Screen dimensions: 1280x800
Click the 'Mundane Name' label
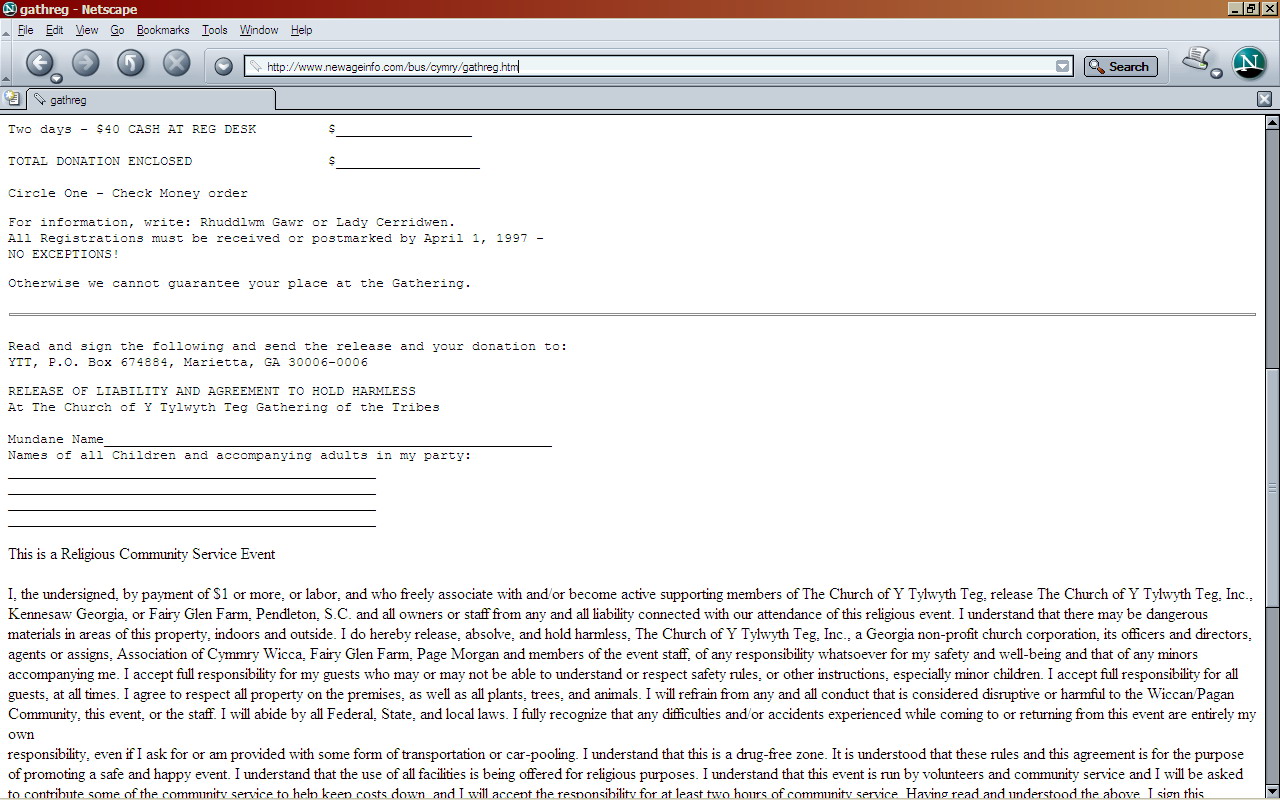56,439
